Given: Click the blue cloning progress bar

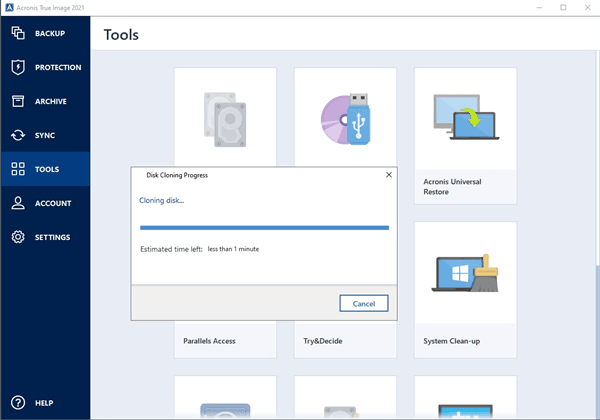Looking at the screenshot, I should coord(263,228).
